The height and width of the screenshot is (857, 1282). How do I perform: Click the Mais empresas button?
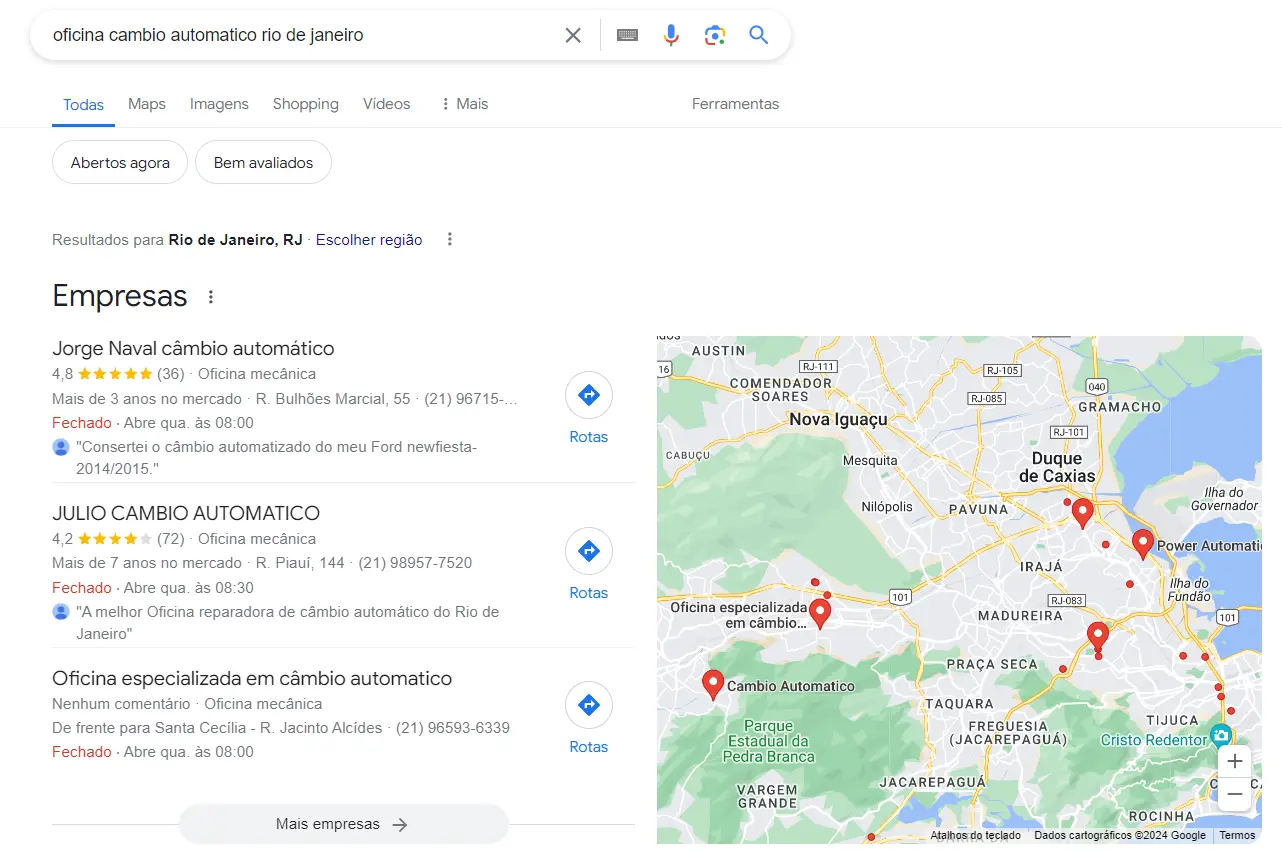click(x=343, y=825)
